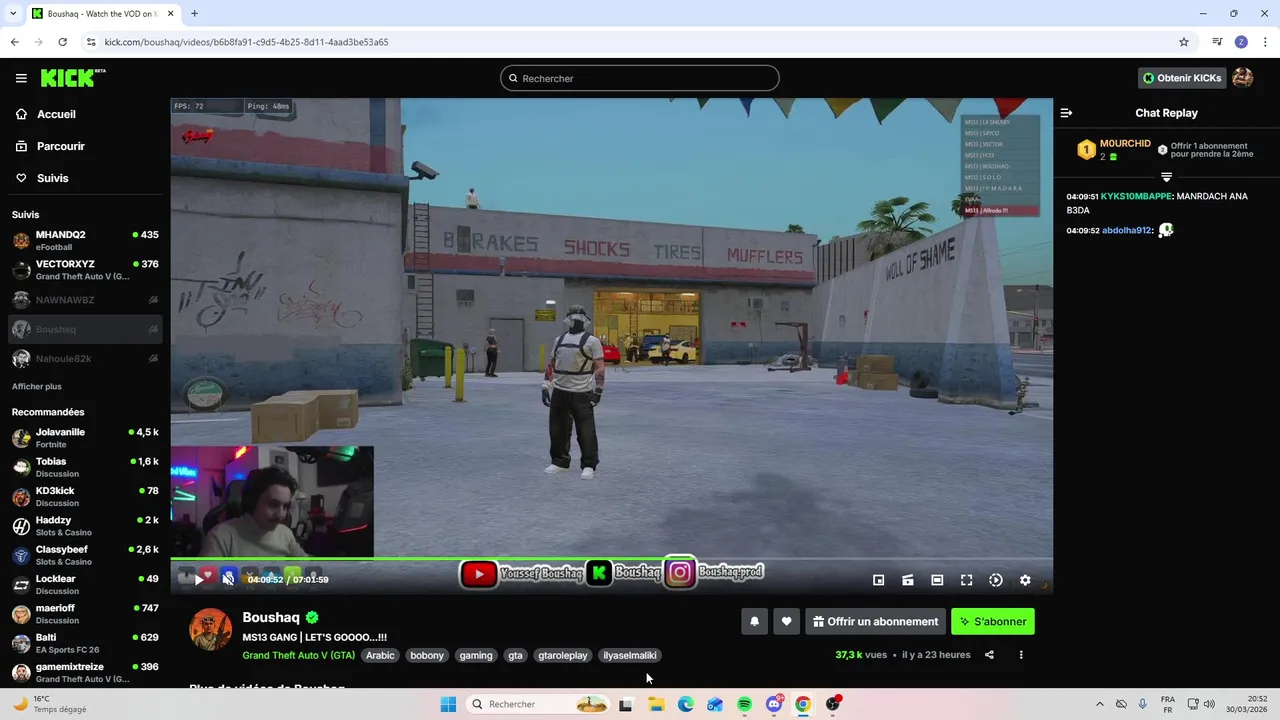Enter fullscreen video mode
Screen dimensions: 1280x720
click(966, 580)
